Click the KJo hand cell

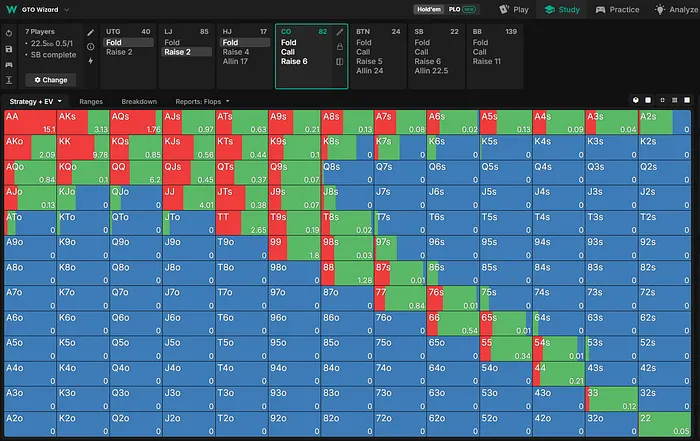tap(83, 198)
